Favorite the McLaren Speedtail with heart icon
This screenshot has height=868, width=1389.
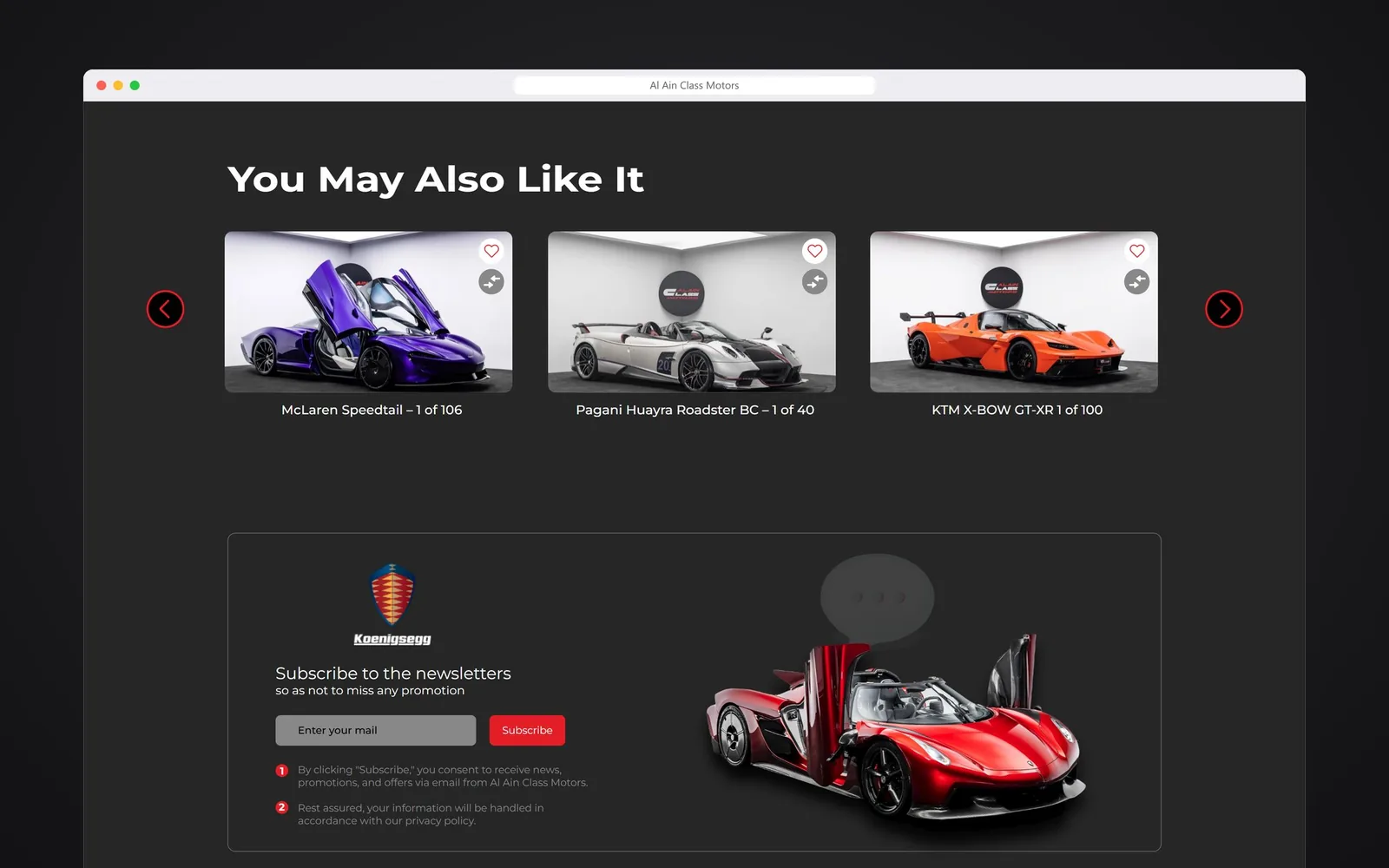point(491,251)
